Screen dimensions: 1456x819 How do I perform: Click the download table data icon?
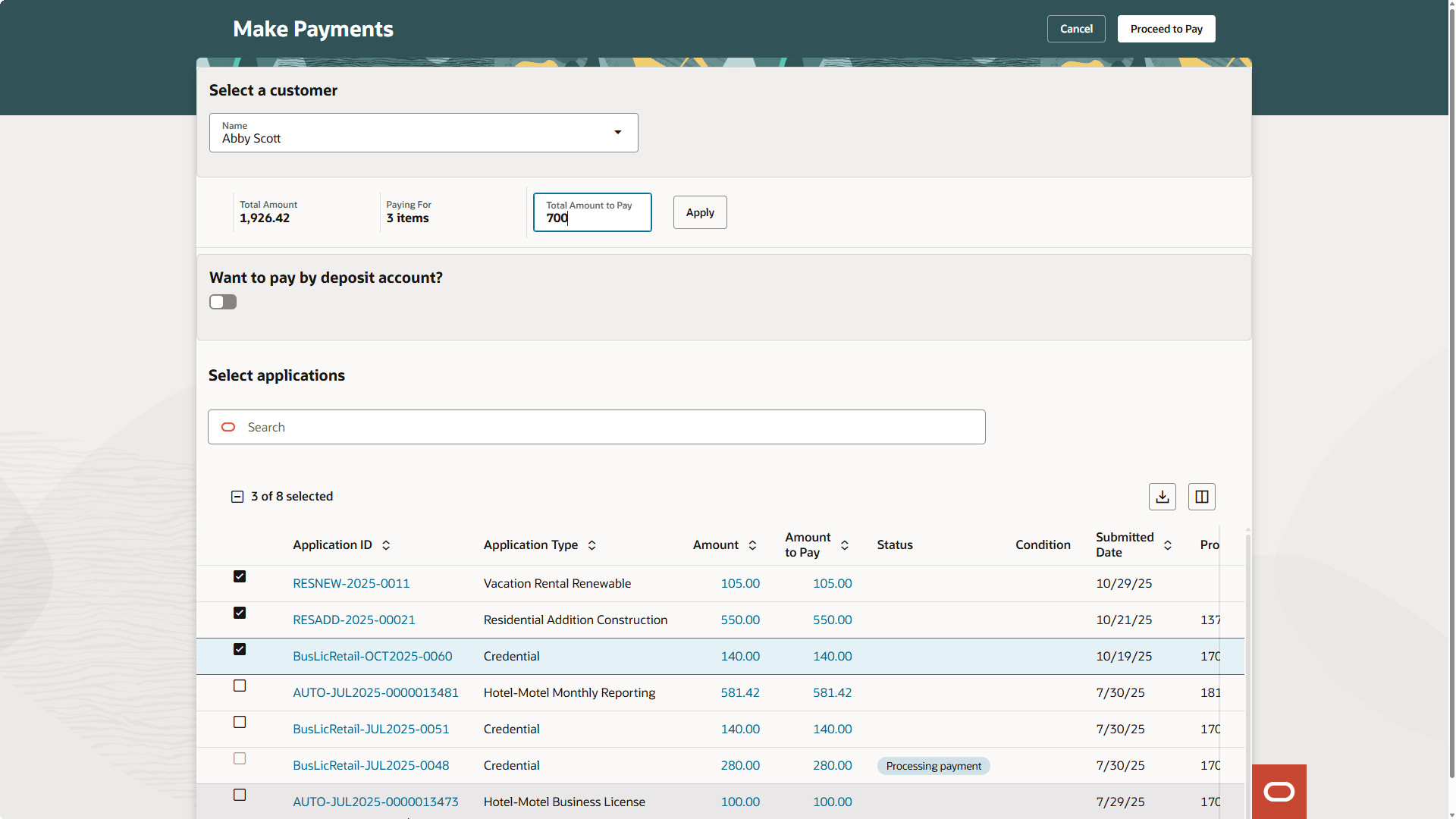click(x=1162, y=497)
